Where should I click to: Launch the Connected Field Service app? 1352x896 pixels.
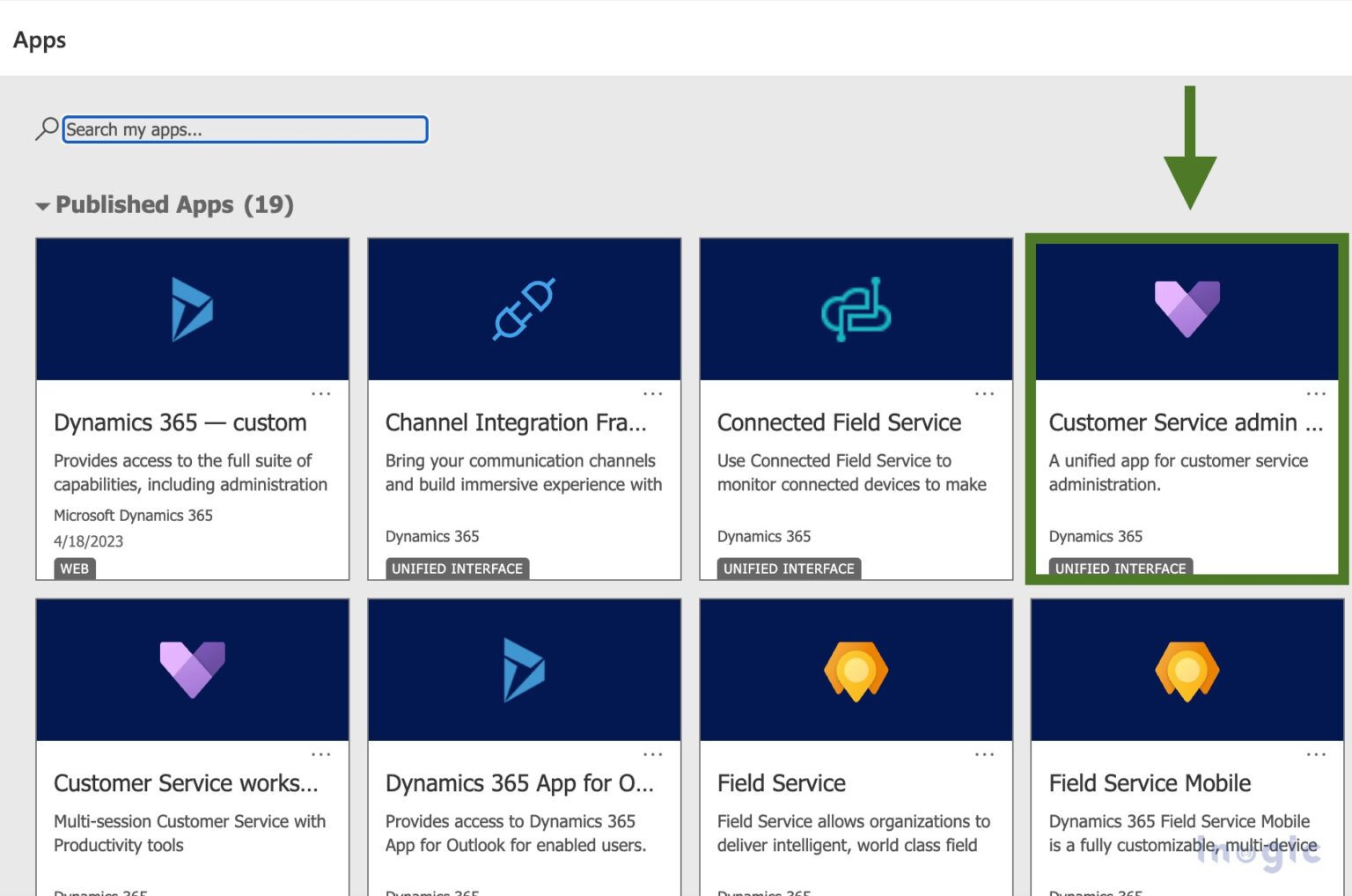[x=839, y=422]
